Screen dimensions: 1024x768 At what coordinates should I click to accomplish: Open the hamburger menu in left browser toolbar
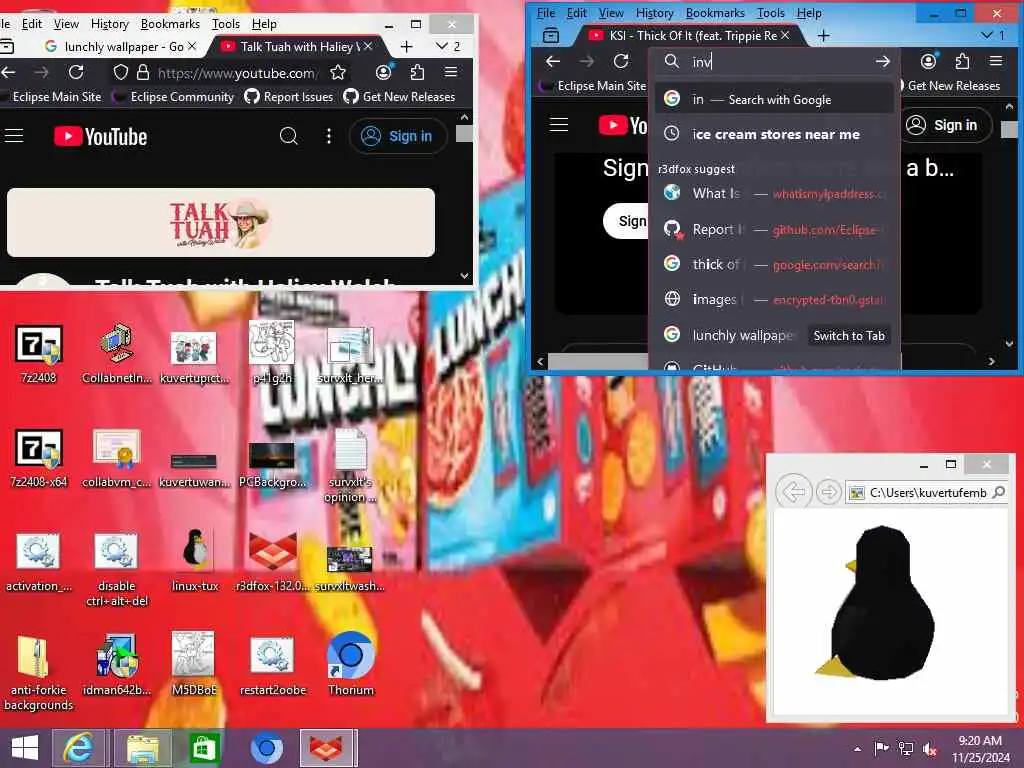point(451,72)
